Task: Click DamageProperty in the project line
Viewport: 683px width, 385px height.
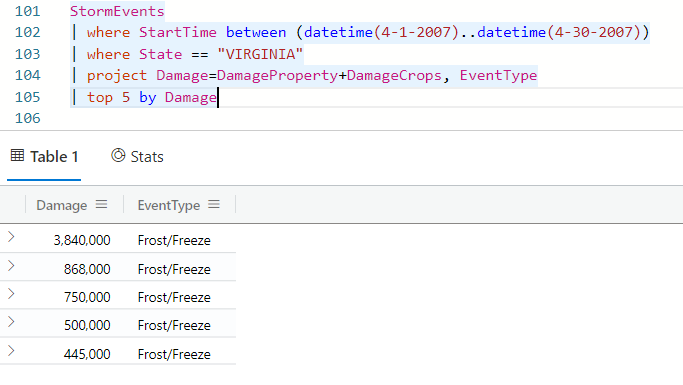Action: pyautogui.click(x=277, y=76)
